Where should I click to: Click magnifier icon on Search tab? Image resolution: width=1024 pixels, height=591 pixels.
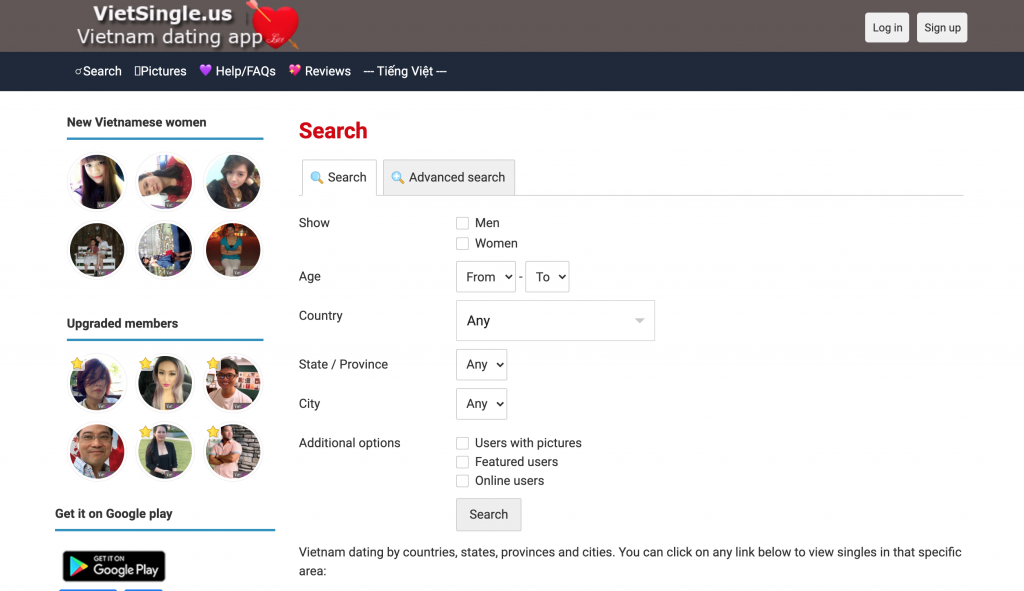tap(317, 178)
